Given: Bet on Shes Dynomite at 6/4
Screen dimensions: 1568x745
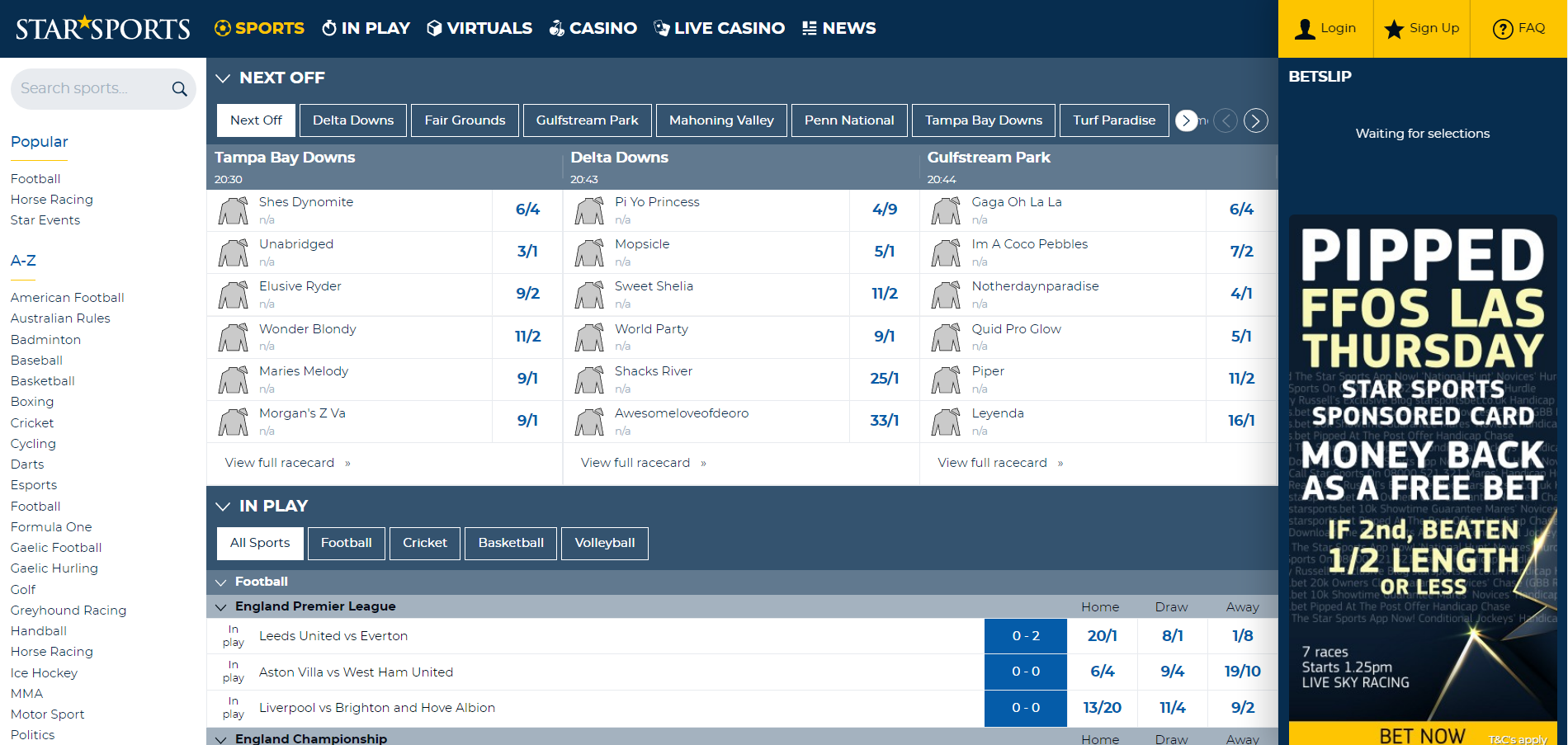Looking at the screenshot, I should point(527,210).
